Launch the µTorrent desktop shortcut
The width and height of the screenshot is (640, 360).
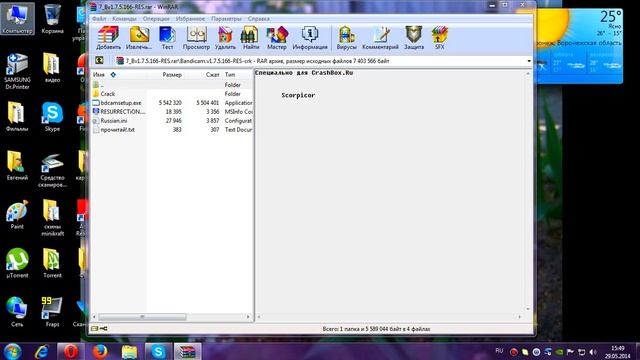(17, 264)
